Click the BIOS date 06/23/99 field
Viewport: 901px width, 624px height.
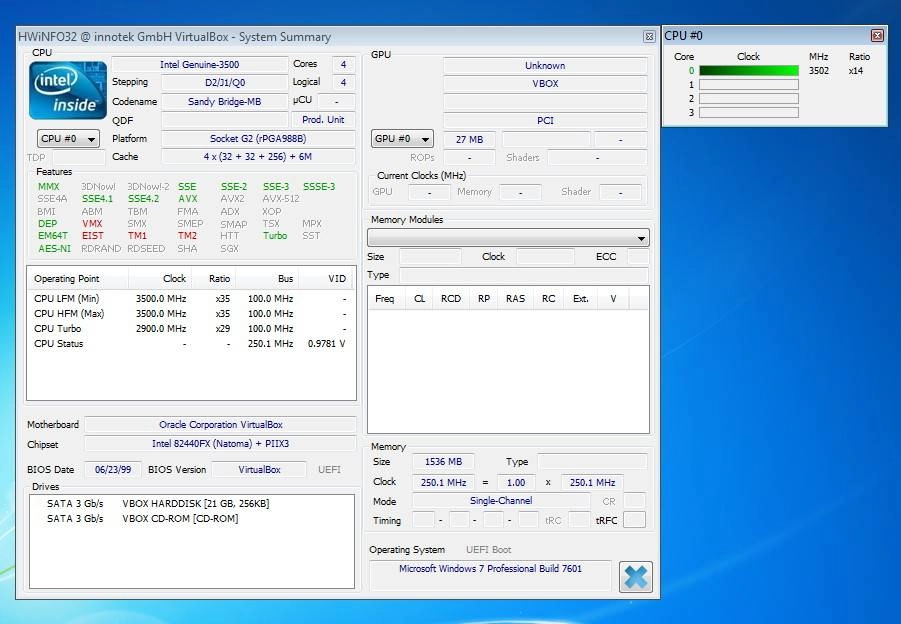pos(113,469)
